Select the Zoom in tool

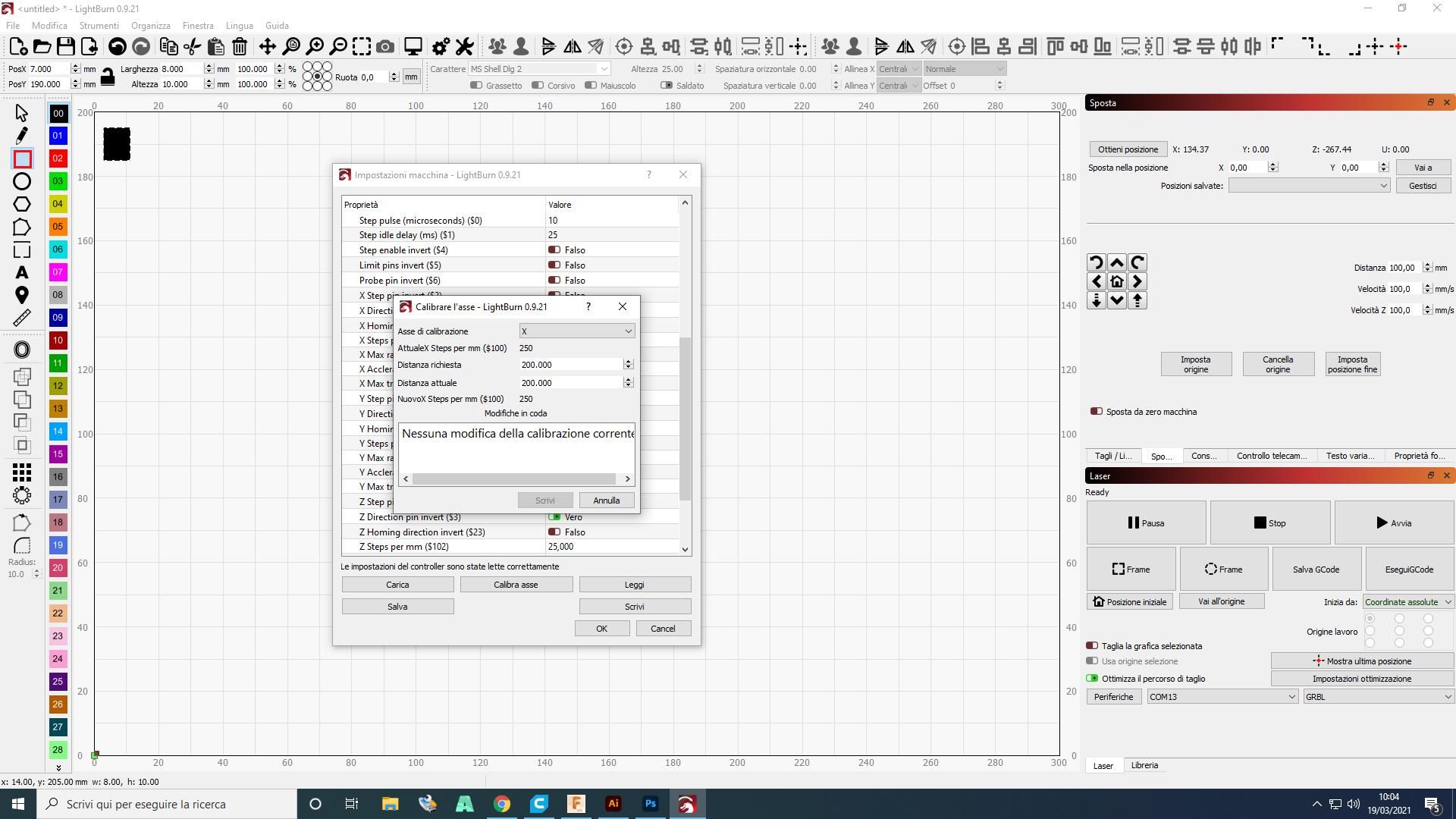pos(316,46)
